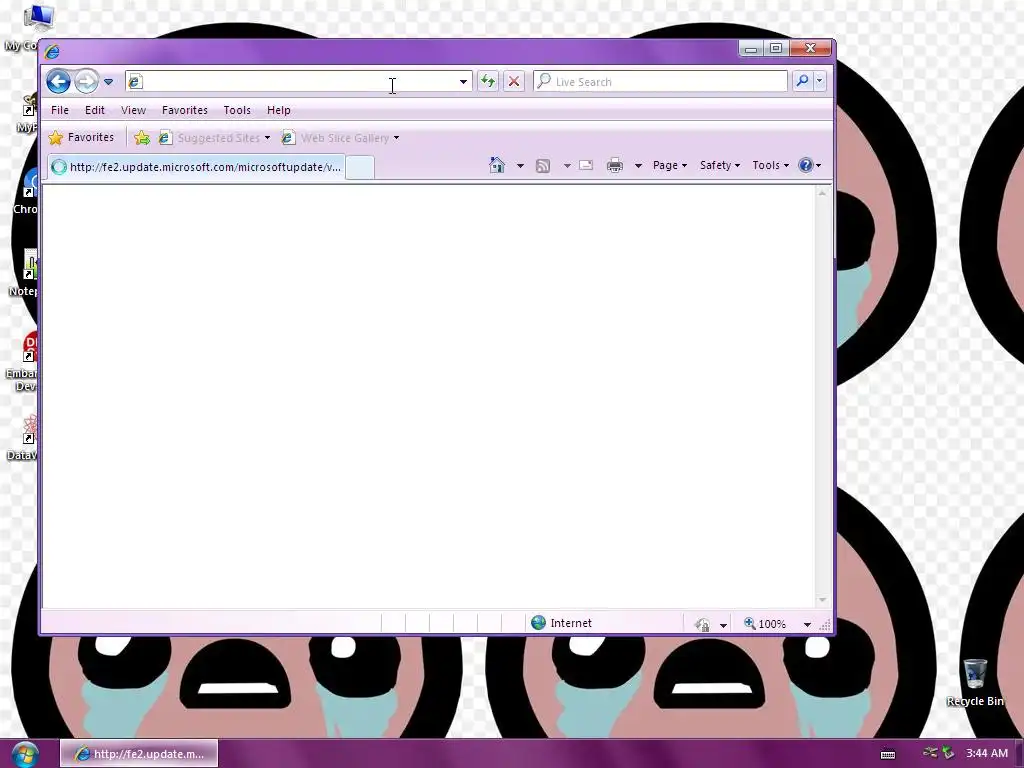Select My Computer desktop icon
Image resolution: width=1024 pixels, height=768 pixels.
(x=21, y=28)
